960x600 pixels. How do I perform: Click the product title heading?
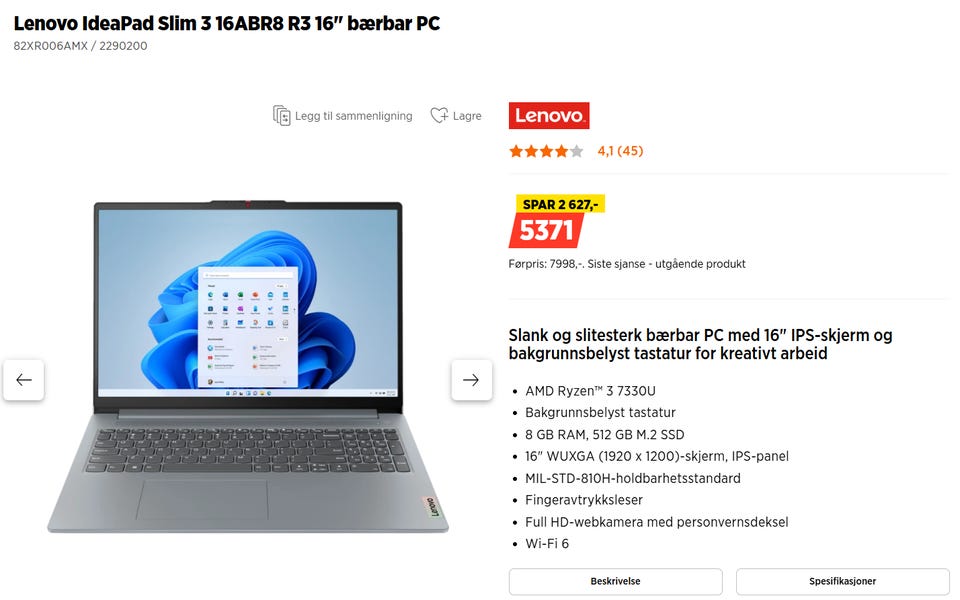(227, 23)
